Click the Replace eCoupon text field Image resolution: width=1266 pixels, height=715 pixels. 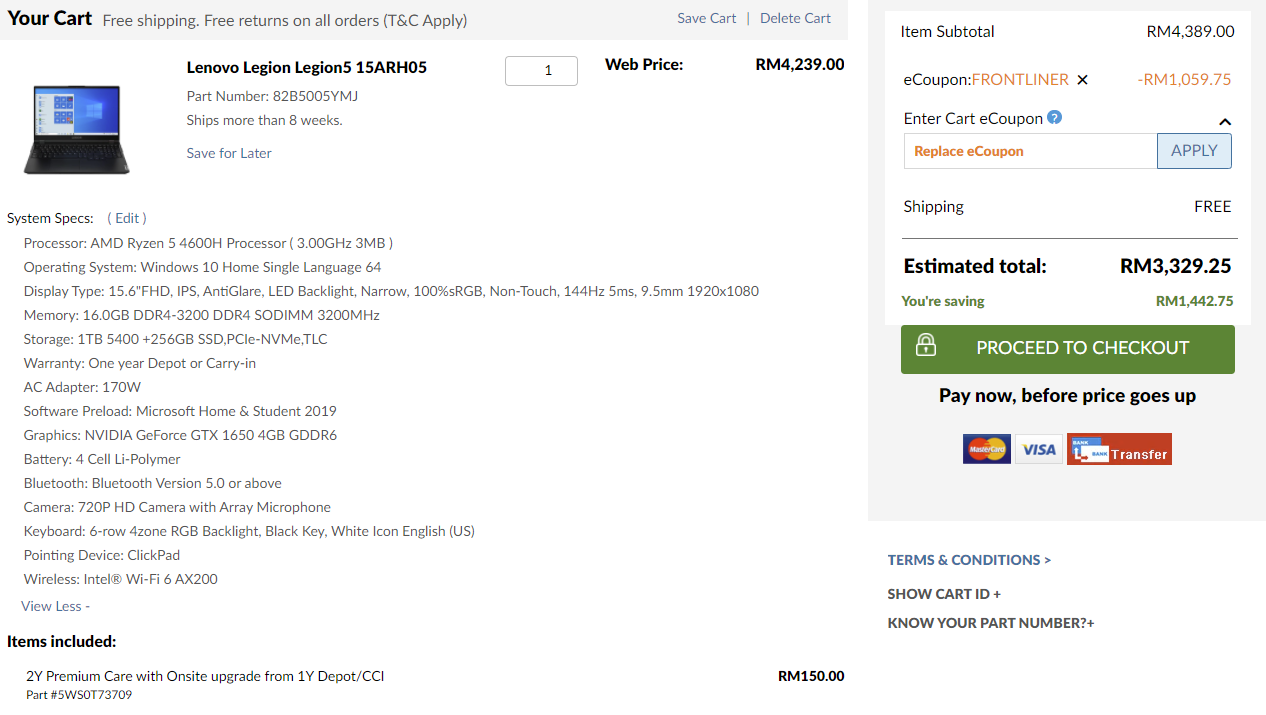[1030, 151]
